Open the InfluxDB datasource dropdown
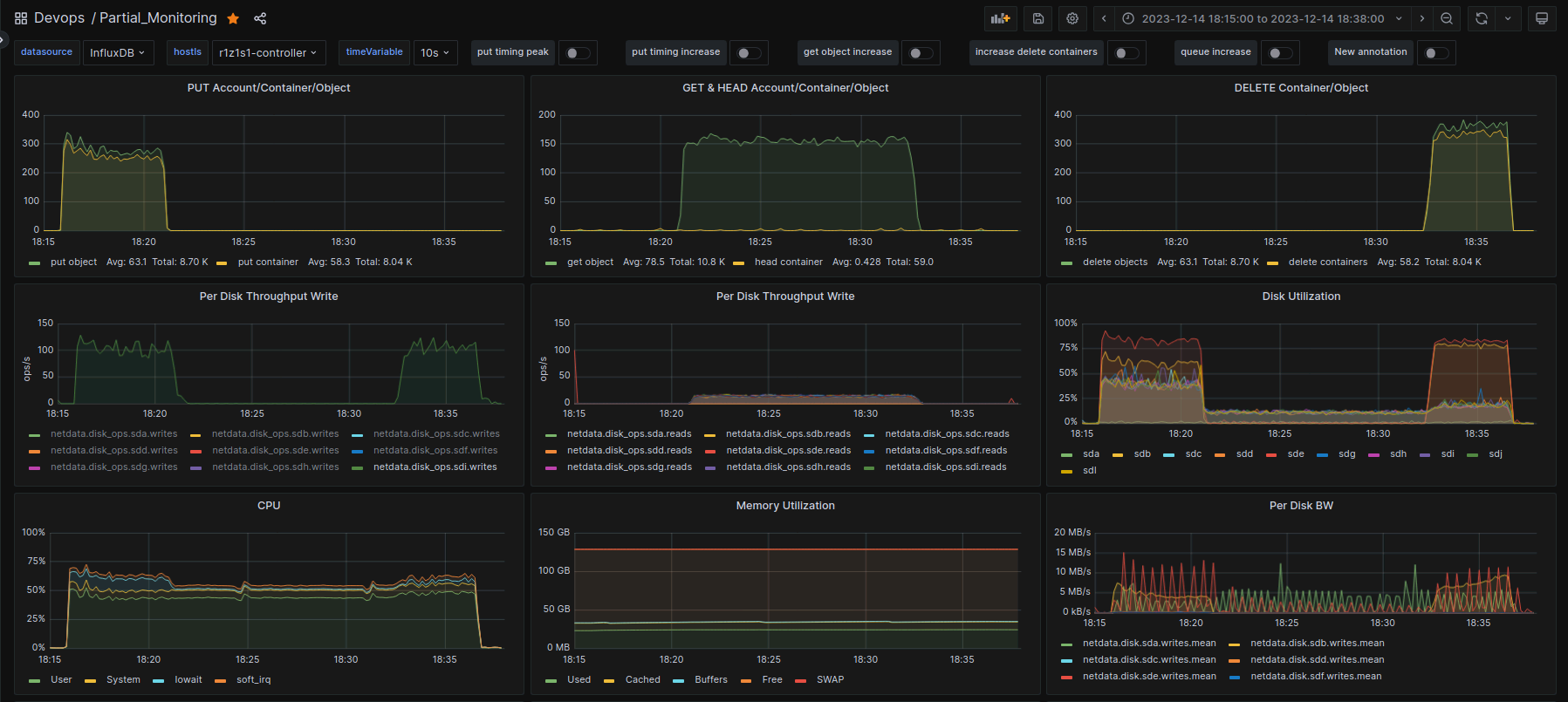Viewport: 1568px width, 702px height. [117, 53]
